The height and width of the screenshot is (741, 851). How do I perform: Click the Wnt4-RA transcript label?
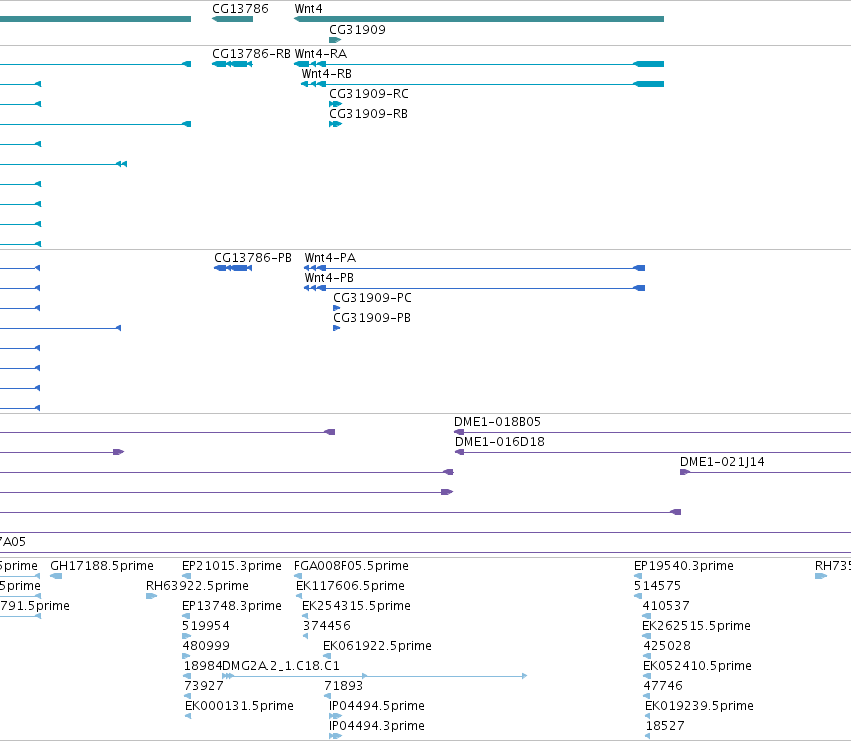coord(321,54)
